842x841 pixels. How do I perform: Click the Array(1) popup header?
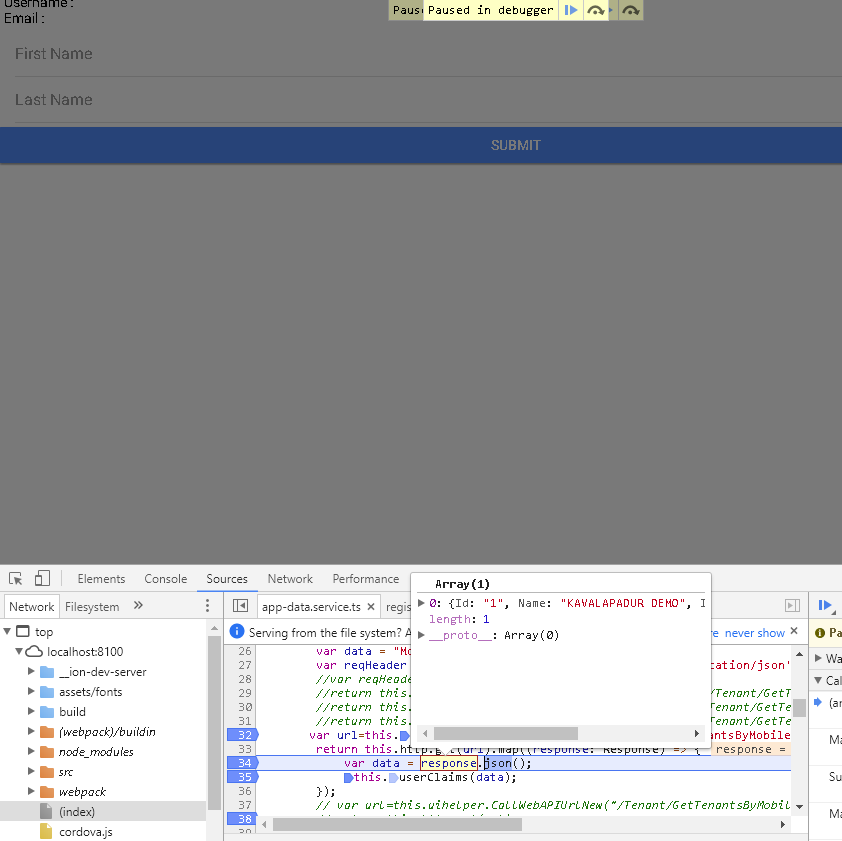tap(462, 584)
